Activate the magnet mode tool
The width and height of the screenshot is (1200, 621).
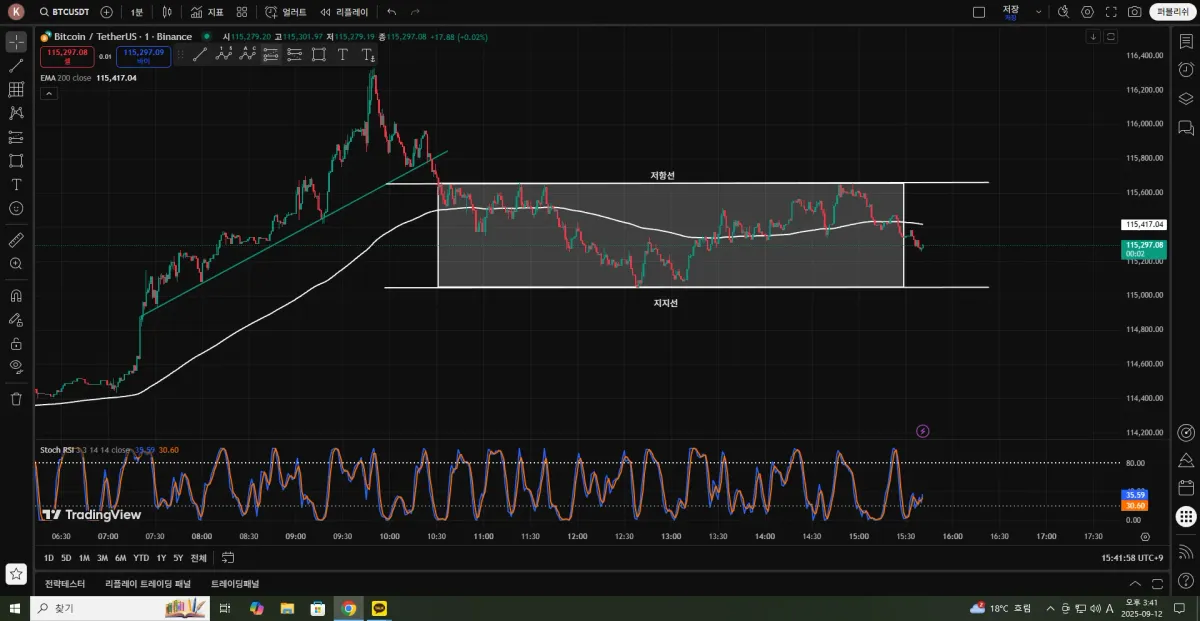[x=16, y=296]
